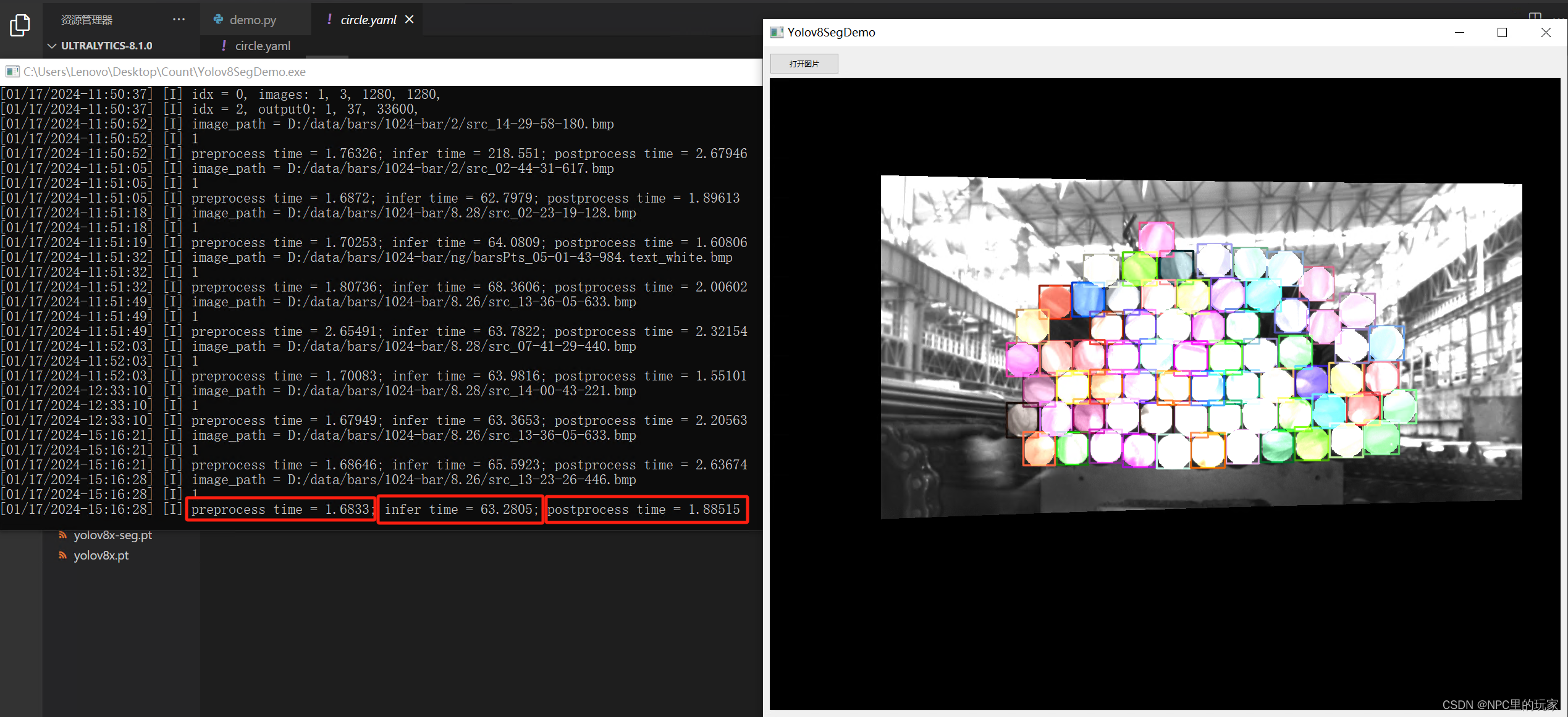Image resolution: width=1568 pixels, height=717 pixels.
Task: Select the circle.yaml editor tab
Action: (368, 20)
